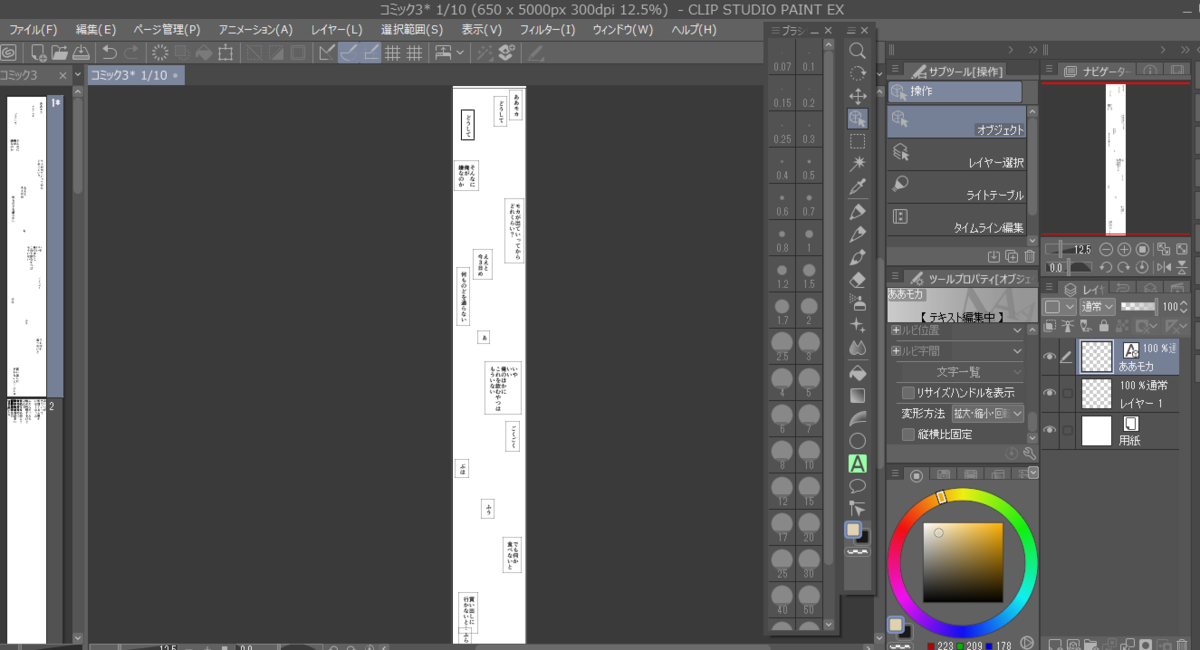Toggle Snap to ruler command bar icon

[x=326, y=52]
